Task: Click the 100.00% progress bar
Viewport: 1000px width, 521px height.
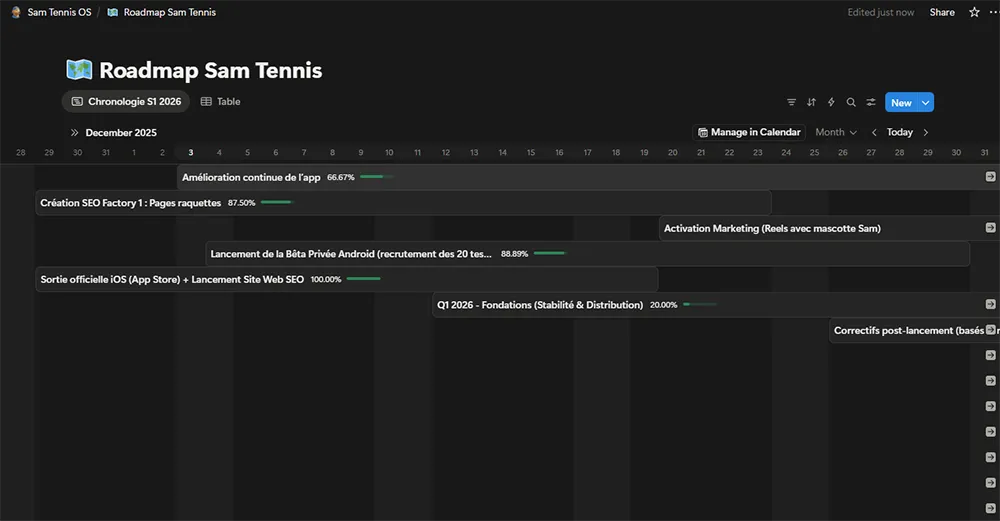Action: click(364, 279)
